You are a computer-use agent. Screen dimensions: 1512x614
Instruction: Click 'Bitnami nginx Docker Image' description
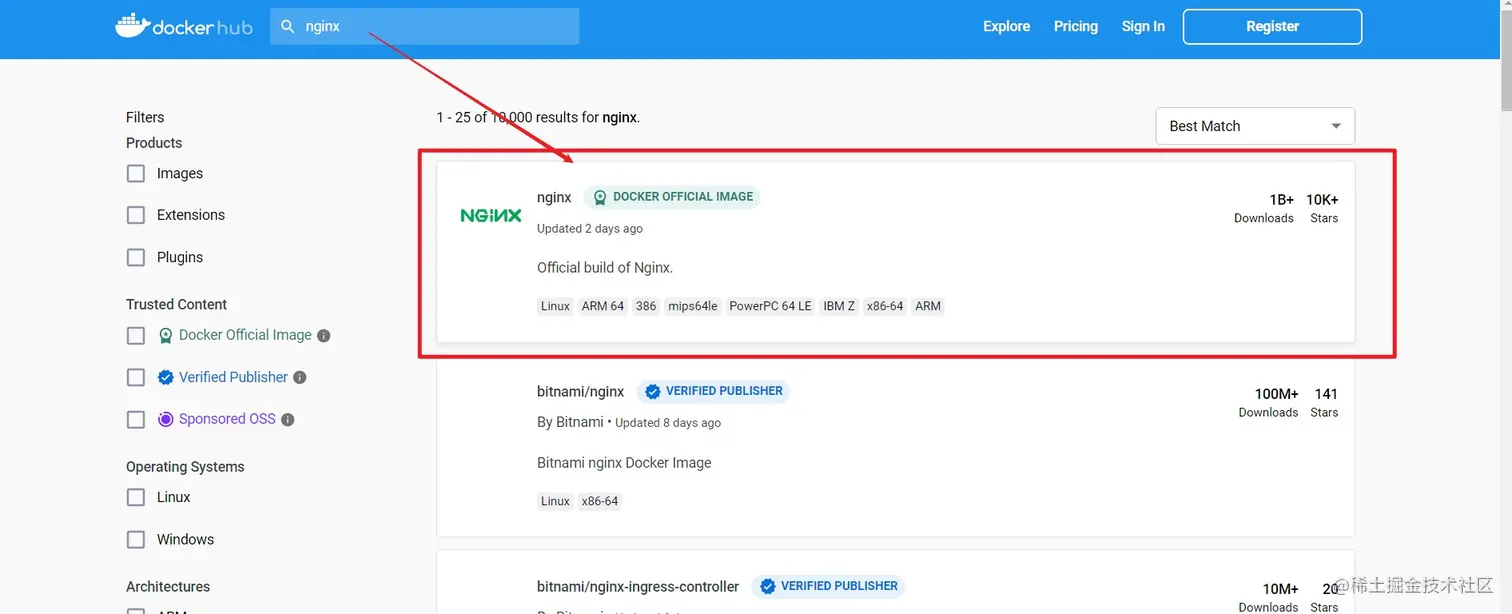pos(624,463)
